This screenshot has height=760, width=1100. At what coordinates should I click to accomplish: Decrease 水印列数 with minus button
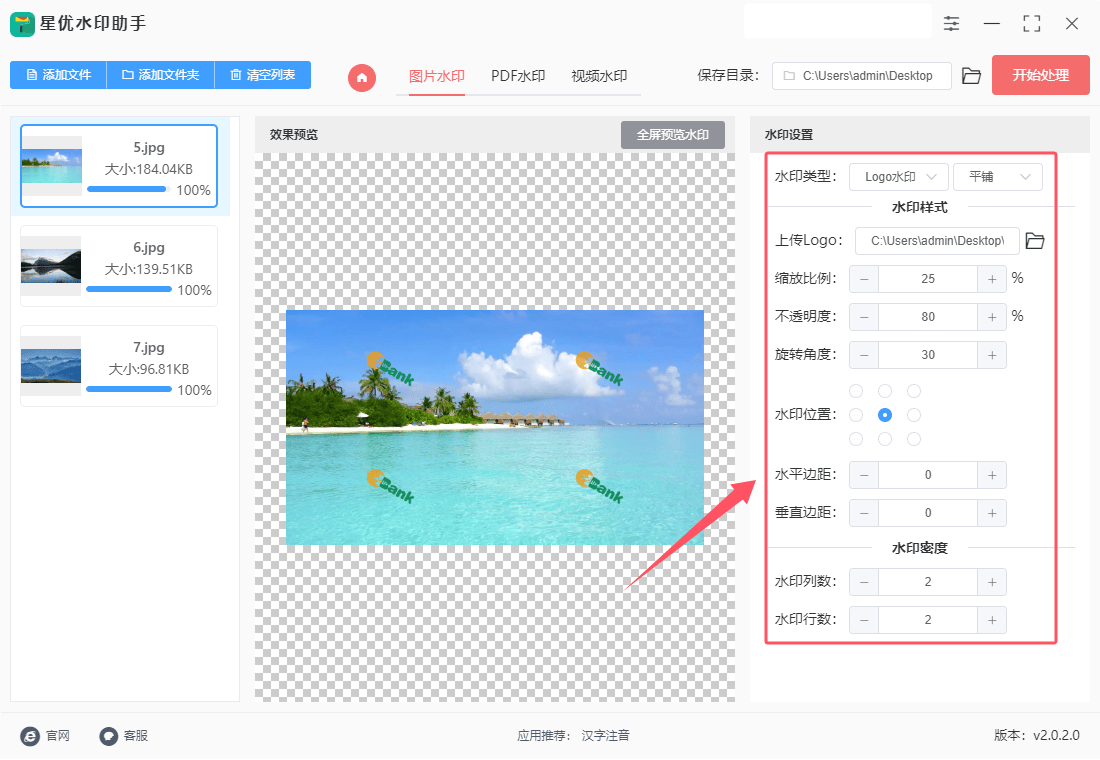click(864, 582)
